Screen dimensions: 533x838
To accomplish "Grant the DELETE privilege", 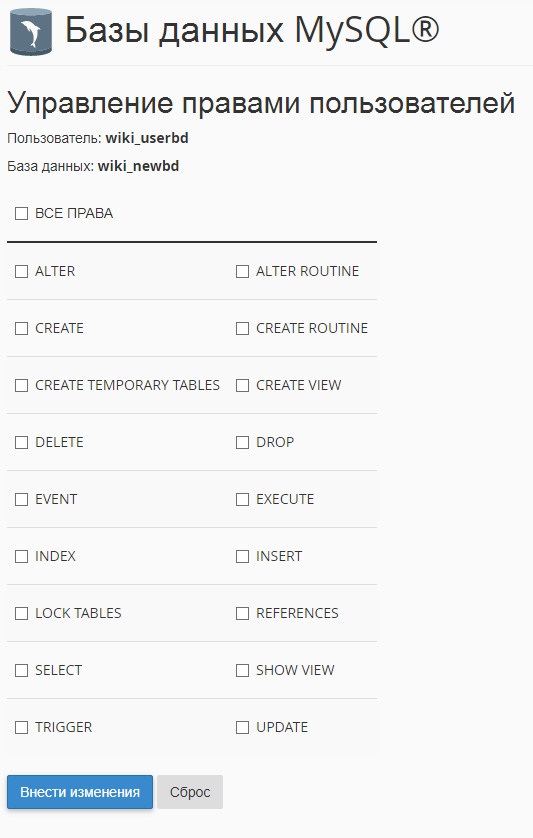I will [21, 443].
